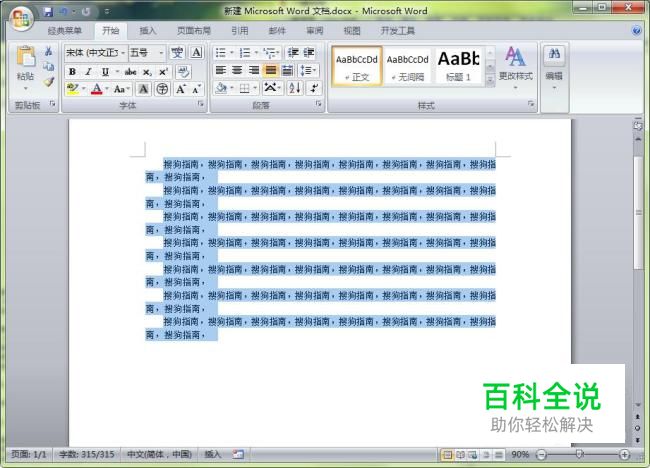Select the 正文 style

click(357, 66)
